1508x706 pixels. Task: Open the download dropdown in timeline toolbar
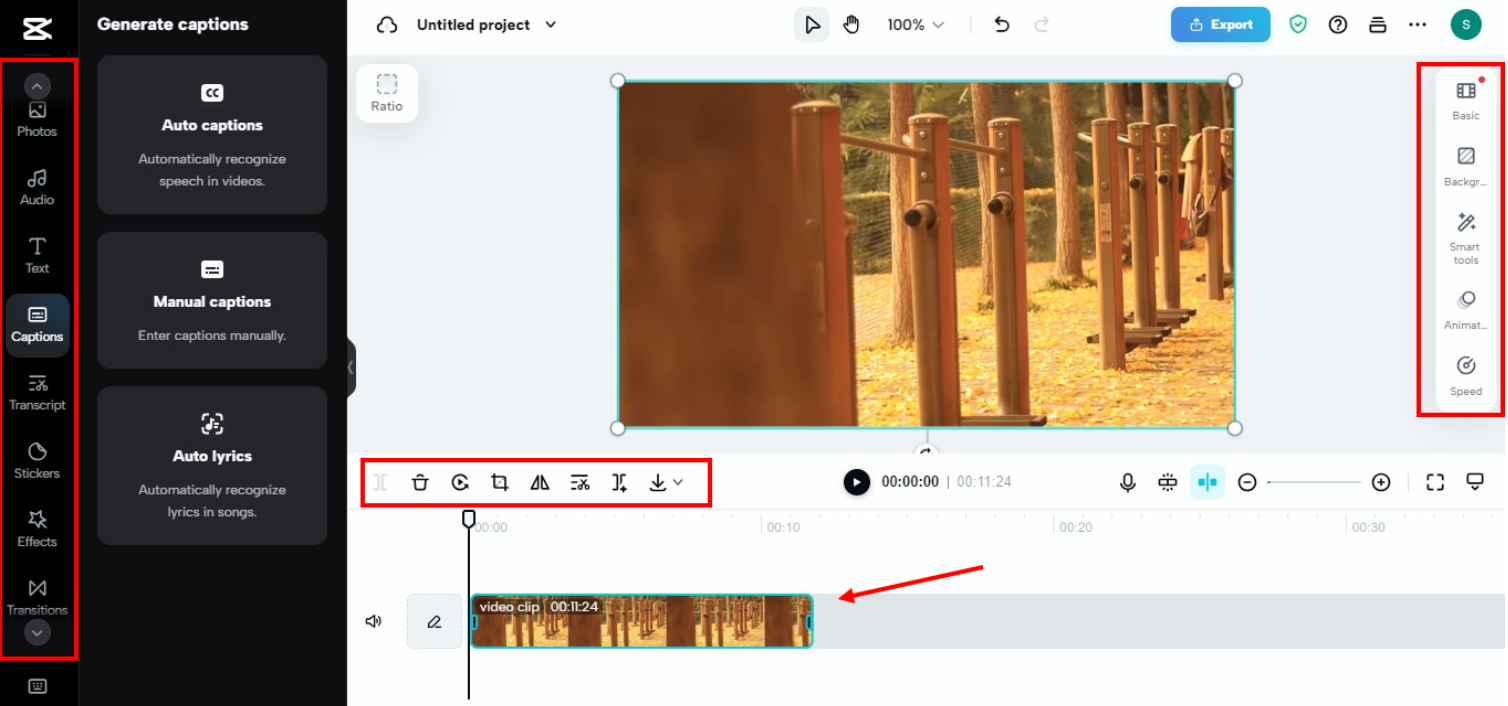pos(666,483)
